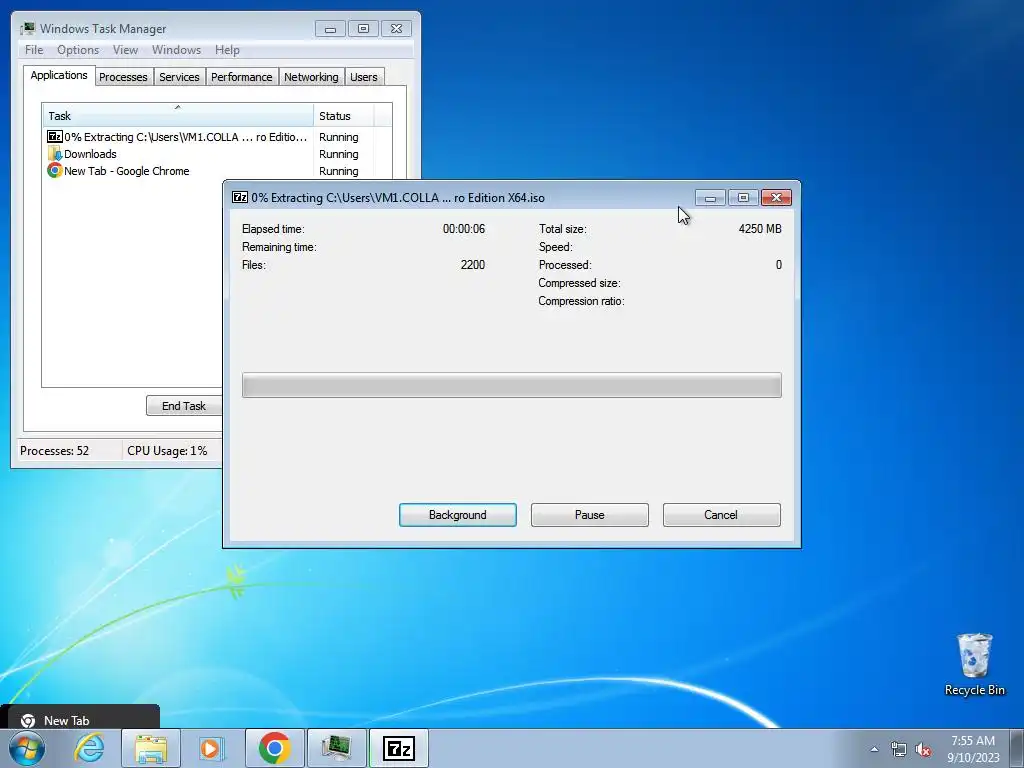Screen dimensions: 1024x768
Task: Click 'CPU Usage: 1%' in status bar
Action: [167, 451]
